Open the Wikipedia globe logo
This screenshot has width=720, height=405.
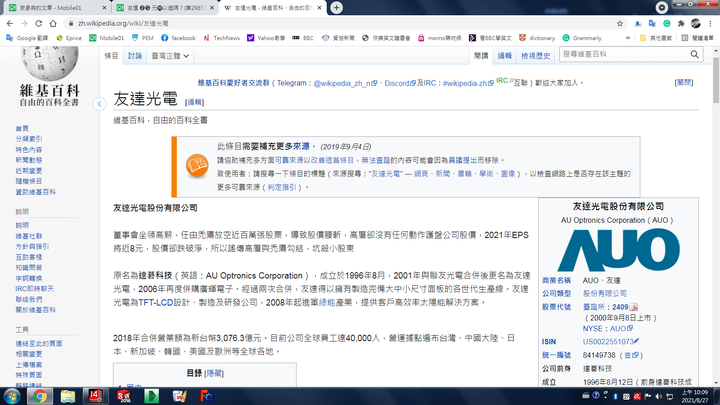point(50,62)
